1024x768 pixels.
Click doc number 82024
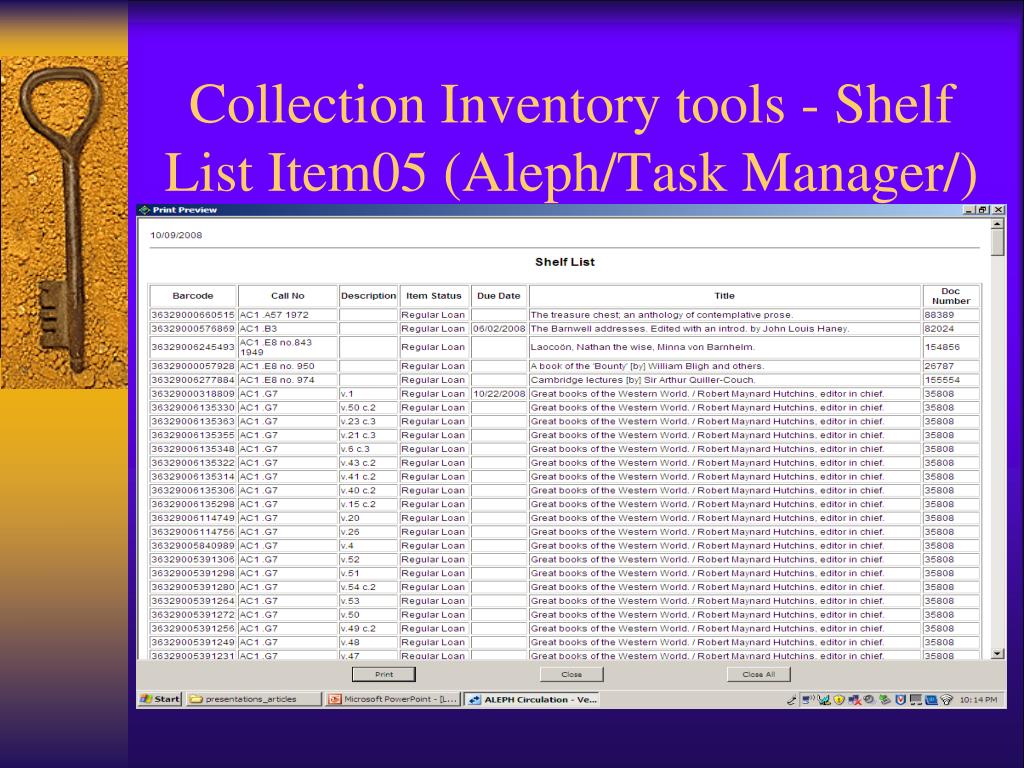tap(939, 328)
